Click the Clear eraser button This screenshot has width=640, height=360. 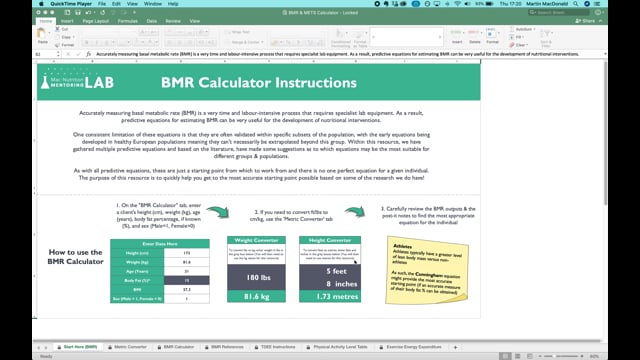[518, 45]
